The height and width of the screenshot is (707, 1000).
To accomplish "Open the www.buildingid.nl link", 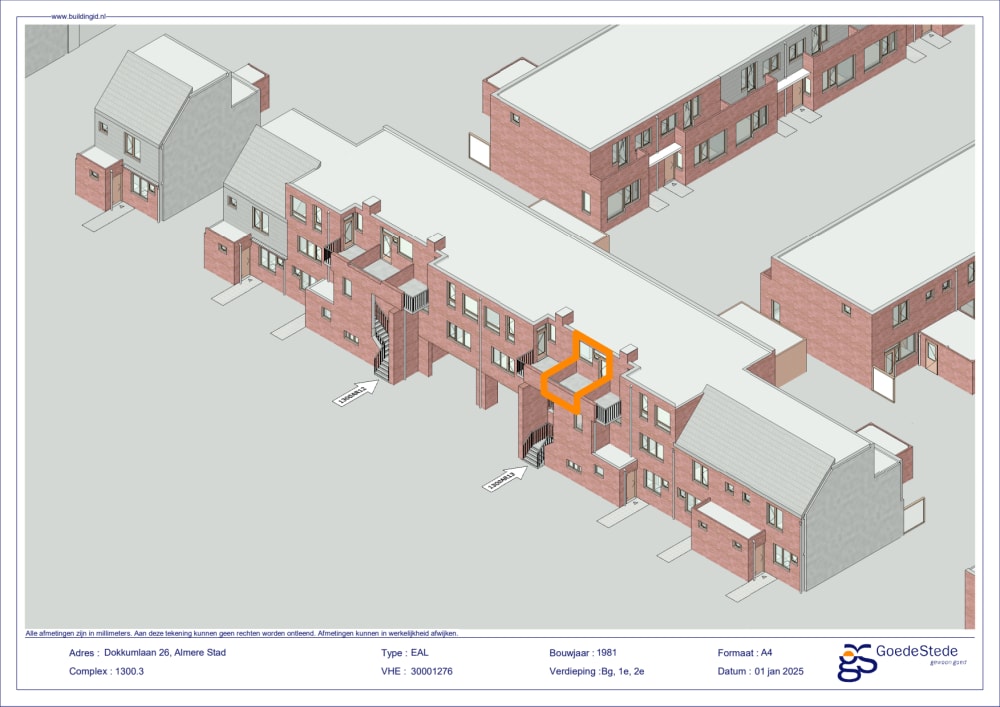I will click(x=78, y=17).
